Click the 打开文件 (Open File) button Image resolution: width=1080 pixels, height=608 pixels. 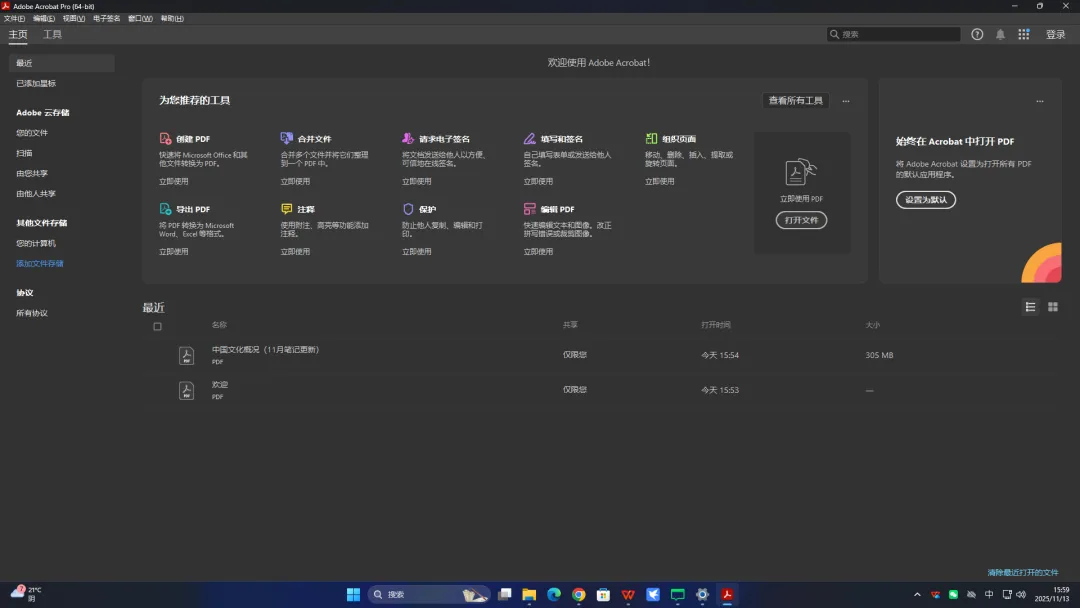(801, 220)
